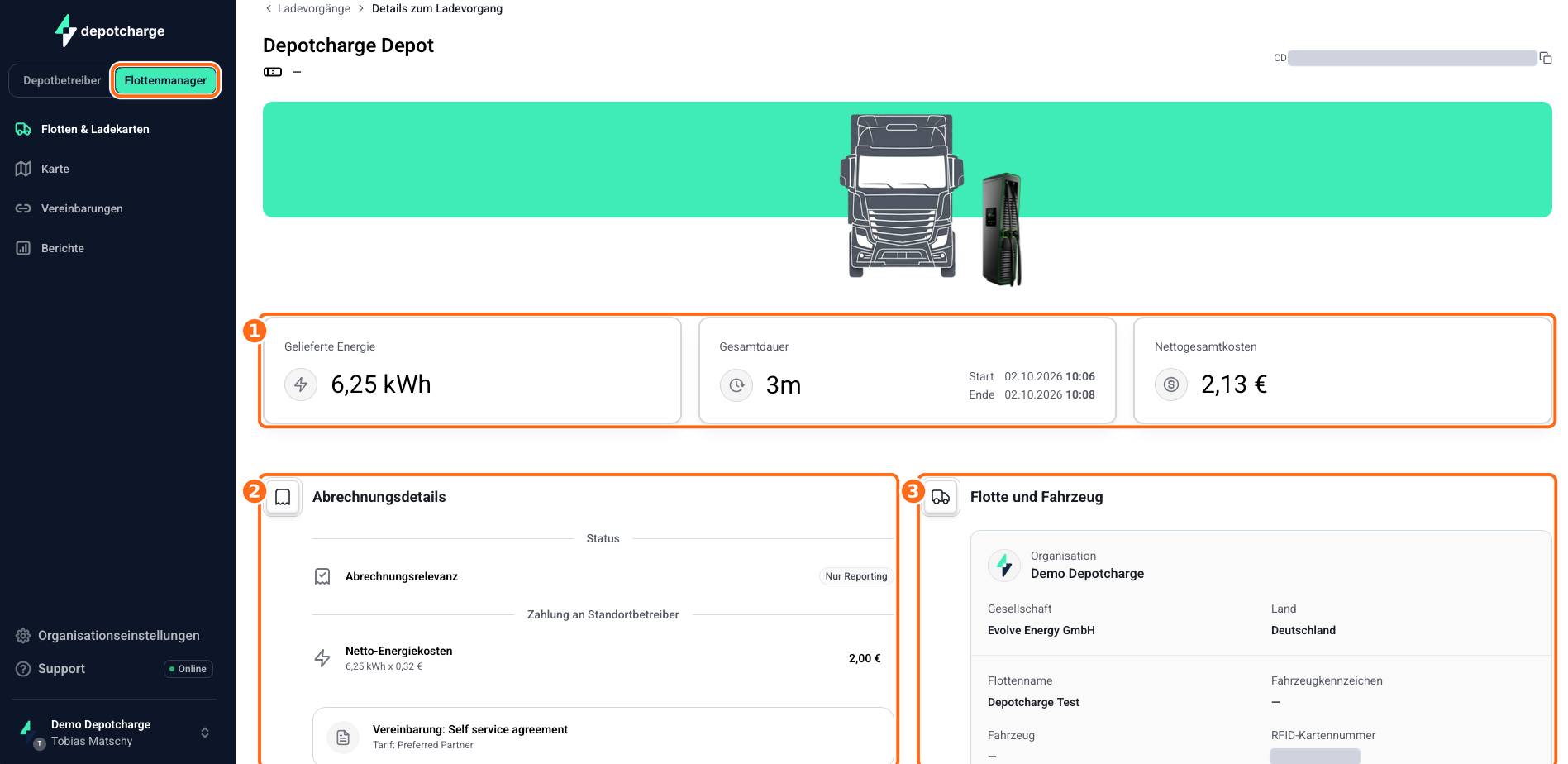Image resolution: width=1568 pixels, height=764 pixels.
Task: Click the Depotcharge Test fleet name
Action: click(1033, 702)
